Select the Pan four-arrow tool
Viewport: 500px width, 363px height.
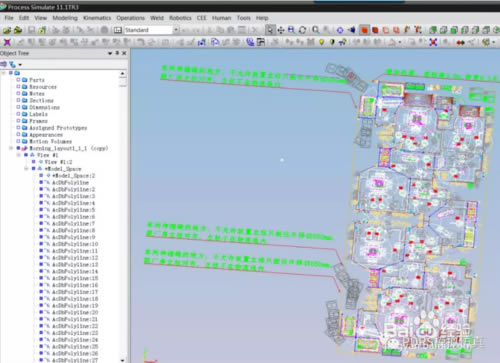pyautogui.click(x=281, y=30)
